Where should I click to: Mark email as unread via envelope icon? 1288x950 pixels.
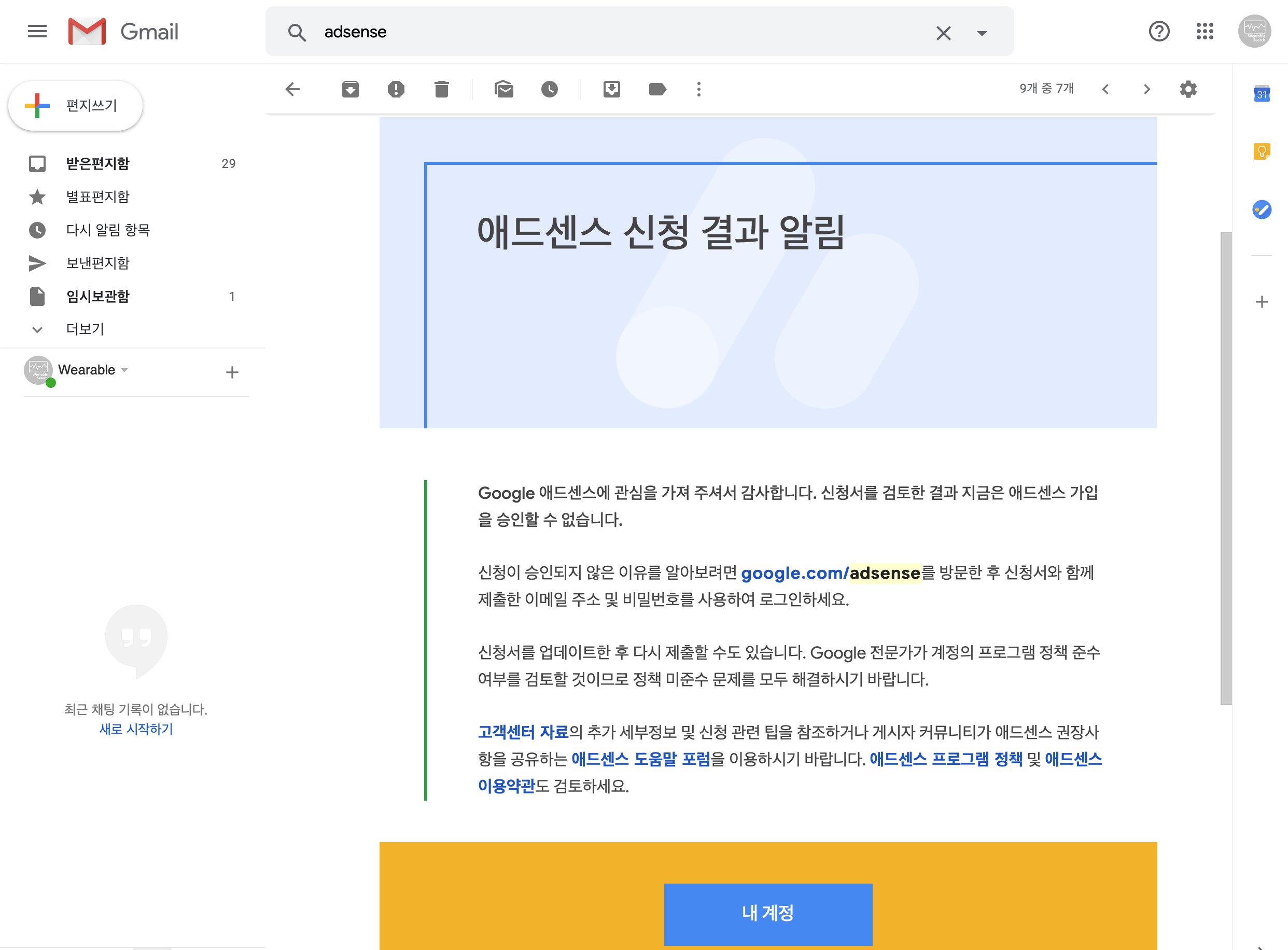[503, 89]
